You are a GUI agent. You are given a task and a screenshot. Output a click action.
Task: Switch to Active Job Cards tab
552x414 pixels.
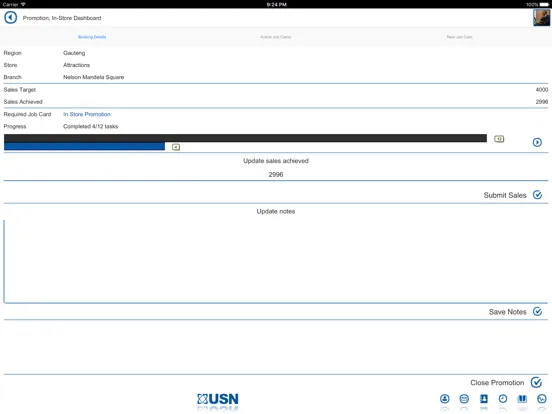point(276,37)
